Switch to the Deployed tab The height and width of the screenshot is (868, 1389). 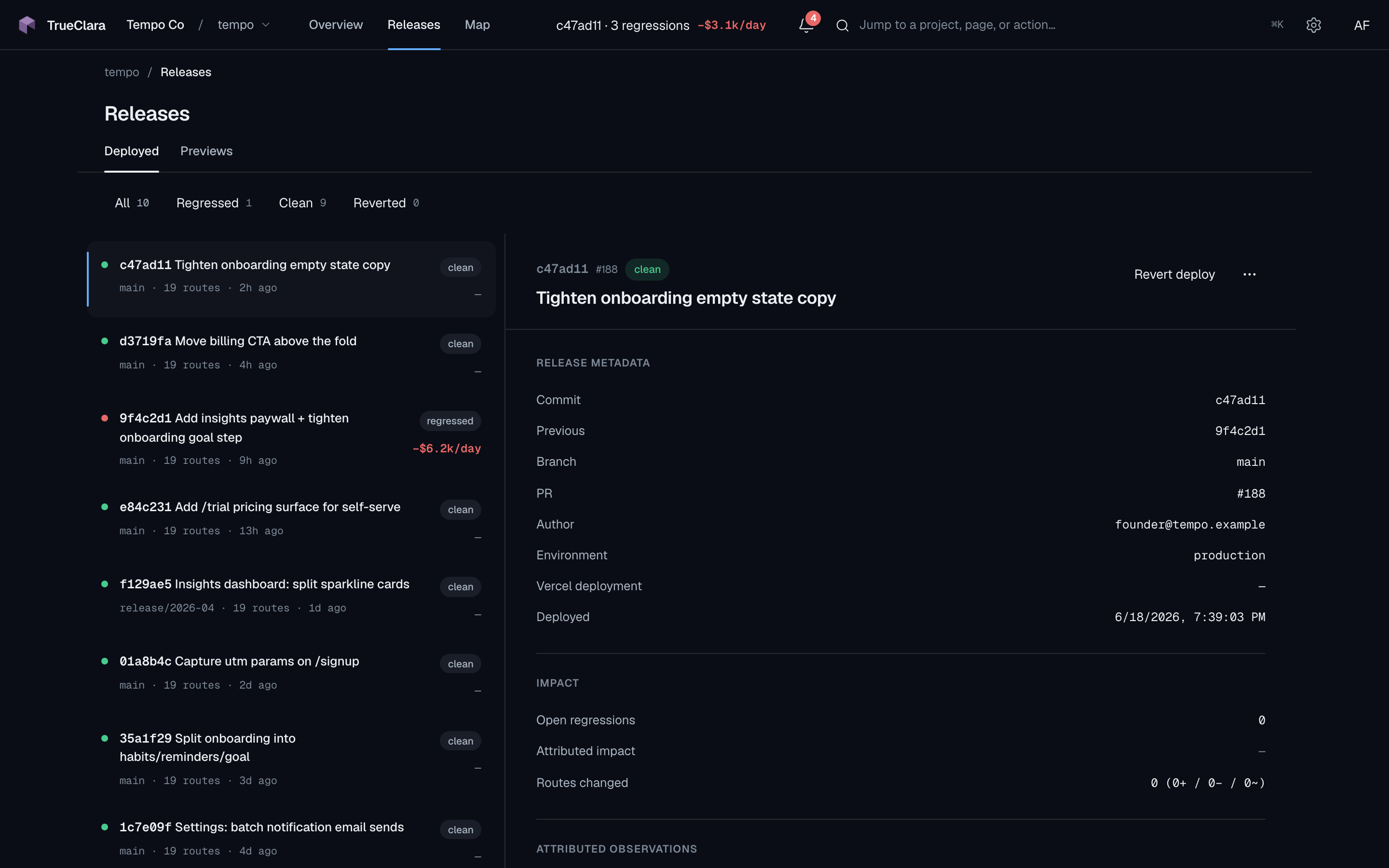(x=132, y=151)
